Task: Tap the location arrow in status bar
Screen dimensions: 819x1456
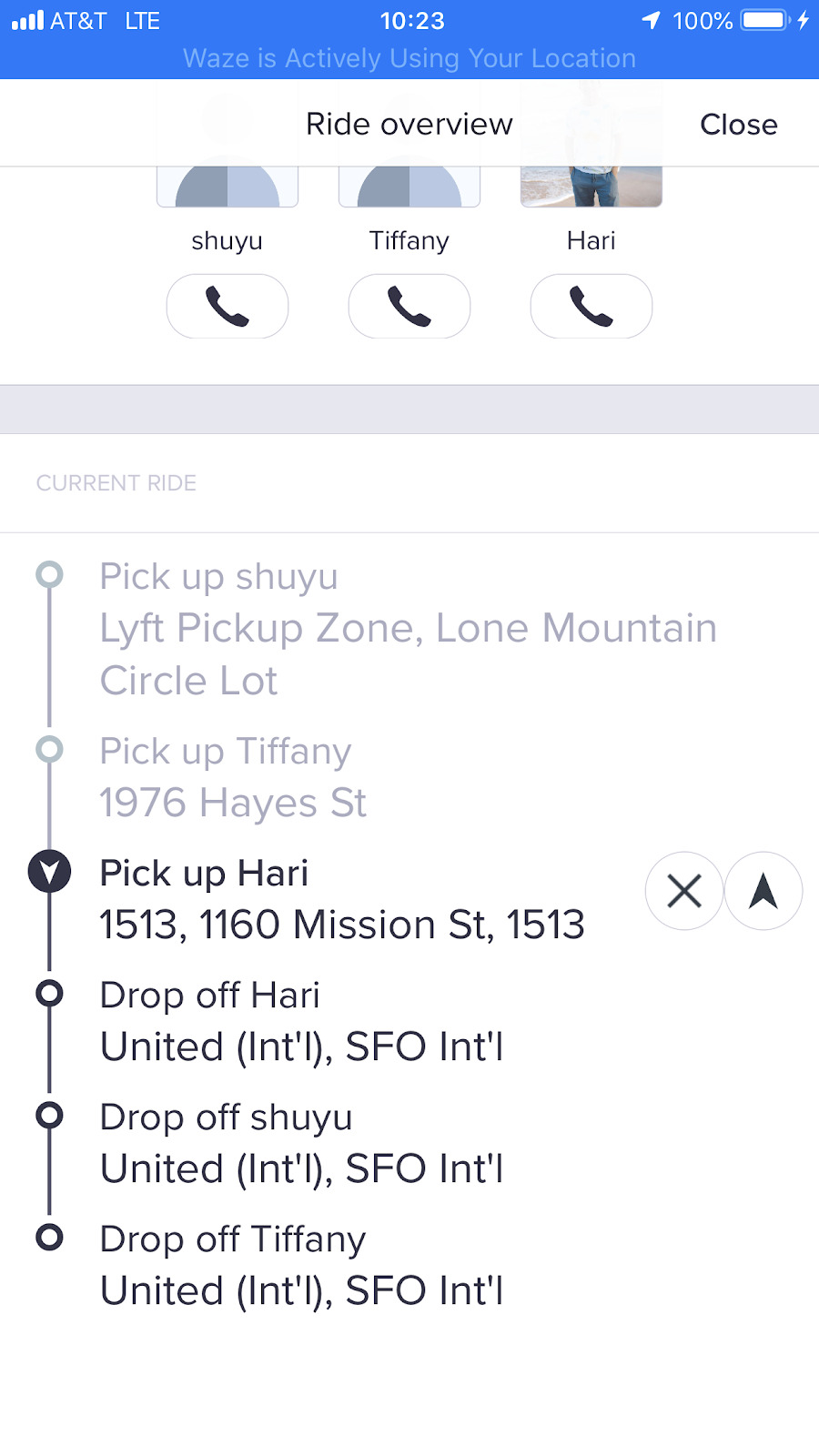Action: tap(651, 20)
